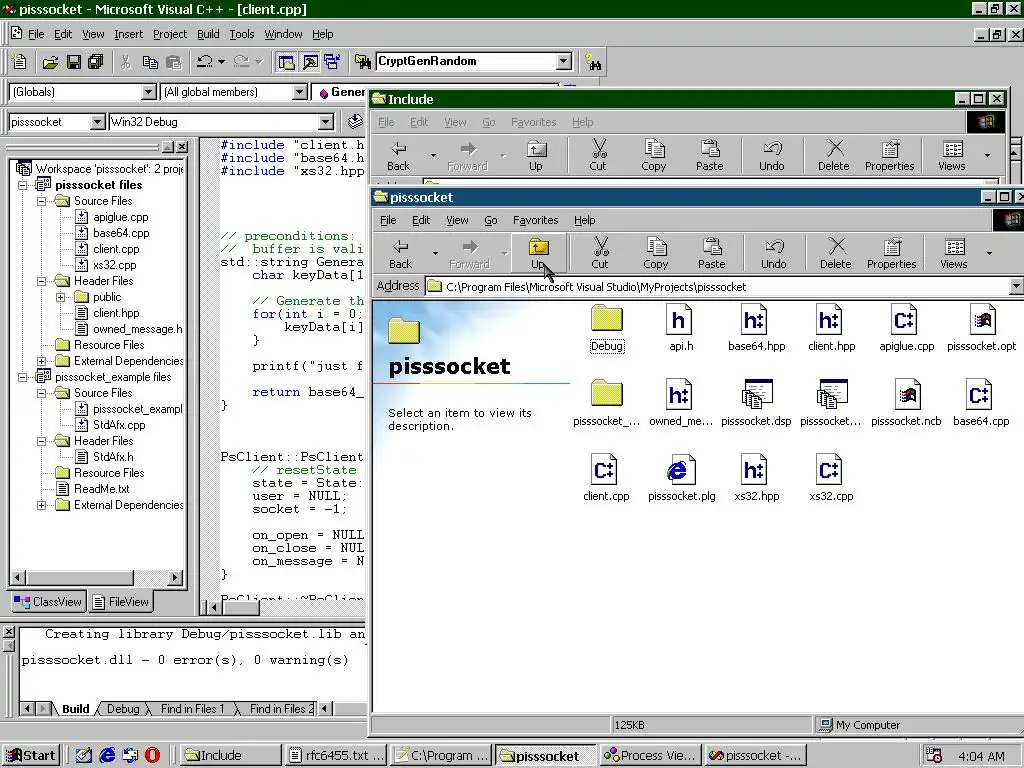Click the Paste icon in Visual C++ toolbar
This screenshot has width=1024, height=768.
tap(174, 62)
